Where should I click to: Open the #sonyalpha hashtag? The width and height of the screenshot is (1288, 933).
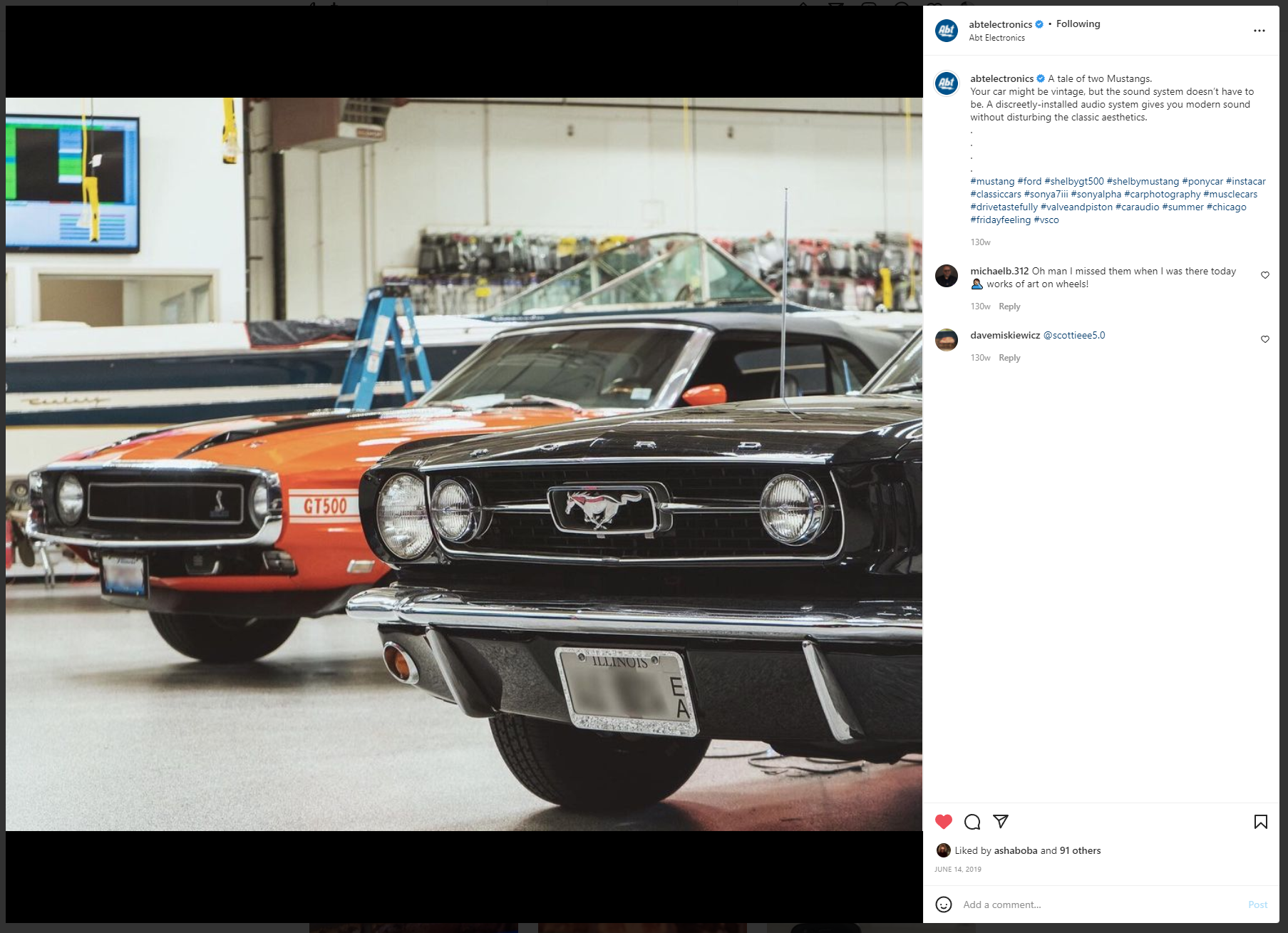[x=1096, y=194]
